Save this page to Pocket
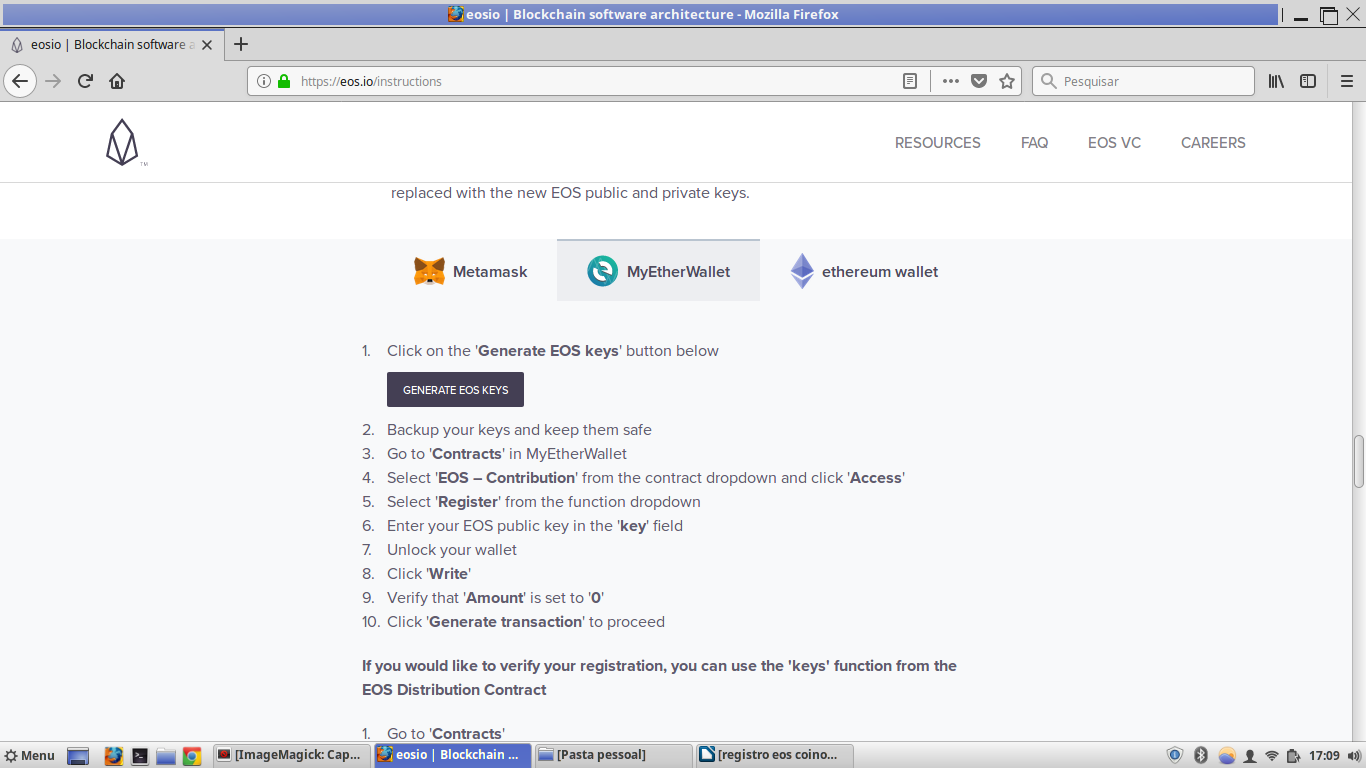This screenshot has width=1366, height=768. point(979,81)
